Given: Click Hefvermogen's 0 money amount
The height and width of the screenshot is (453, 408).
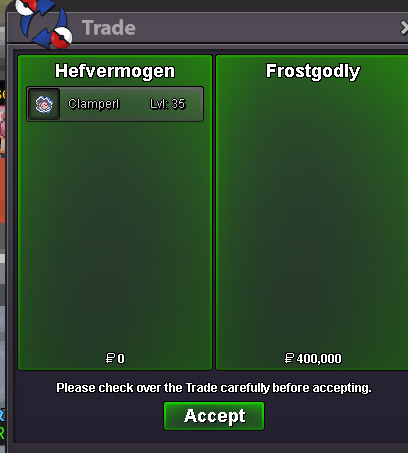Looking at the screenshot, I should [x=121, y=359].
